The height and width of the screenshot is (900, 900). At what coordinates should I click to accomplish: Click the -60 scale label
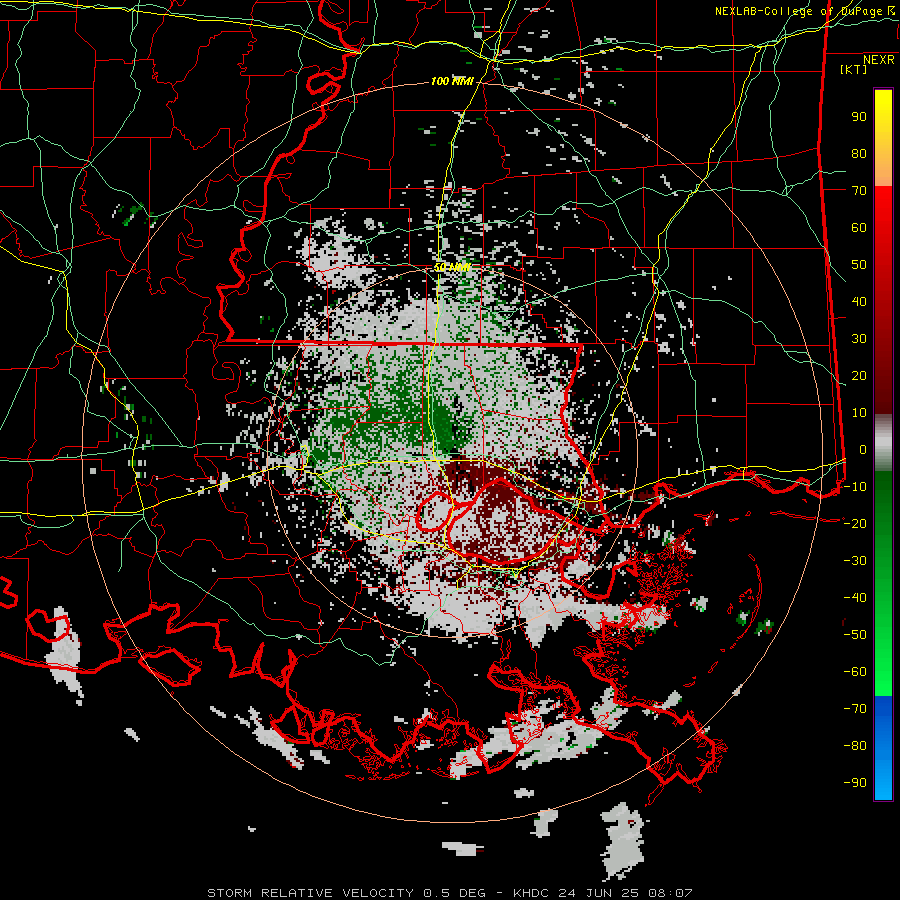tap(855, 672)
